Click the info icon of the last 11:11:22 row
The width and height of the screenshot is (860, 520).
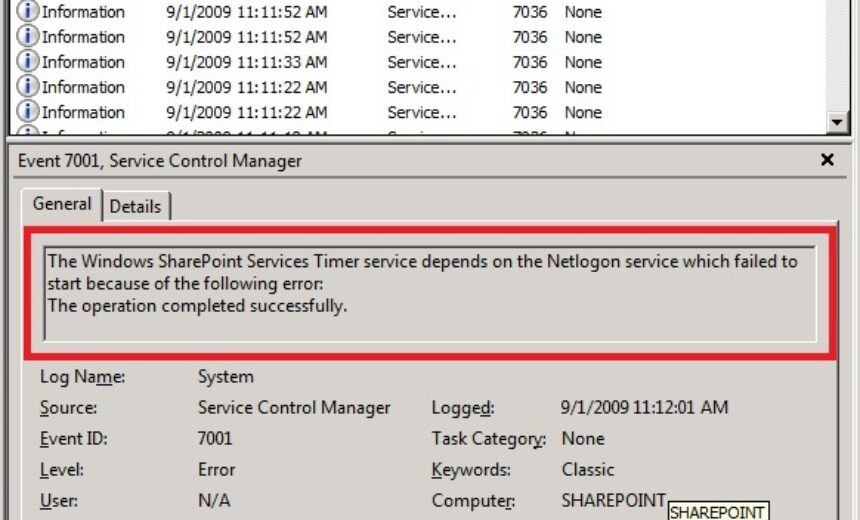click(28, 112)
